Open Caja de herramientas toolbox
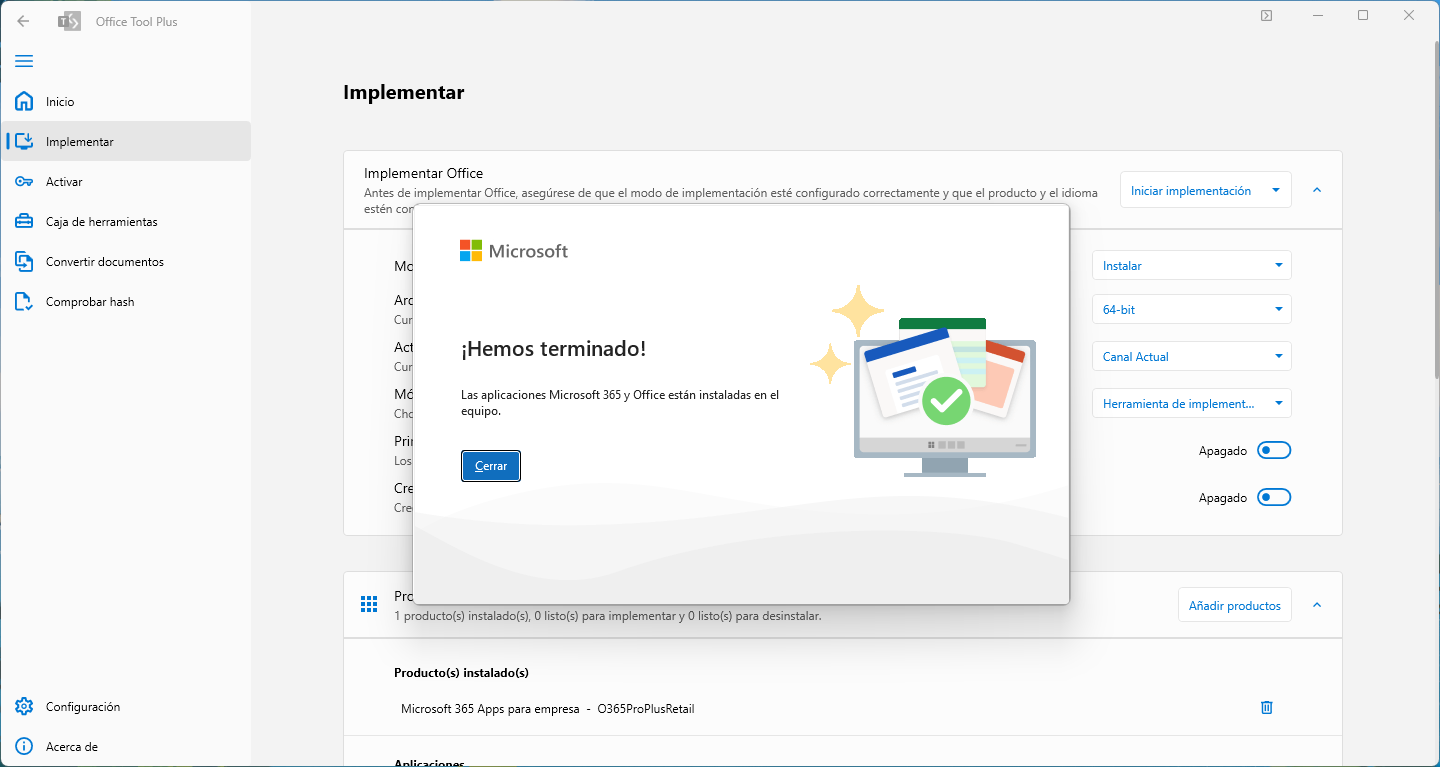 pyautogui.click(x=126, y=221)
